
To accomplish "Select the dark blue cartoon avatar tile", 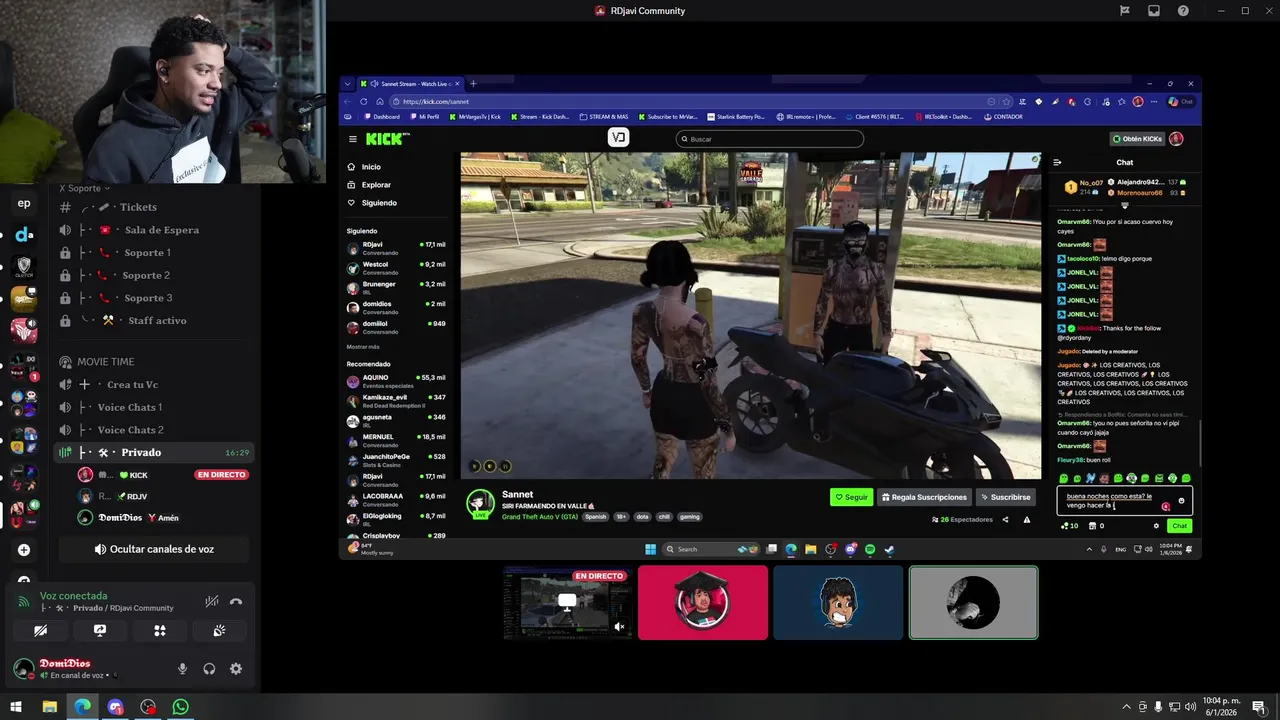I will (838, 603).
